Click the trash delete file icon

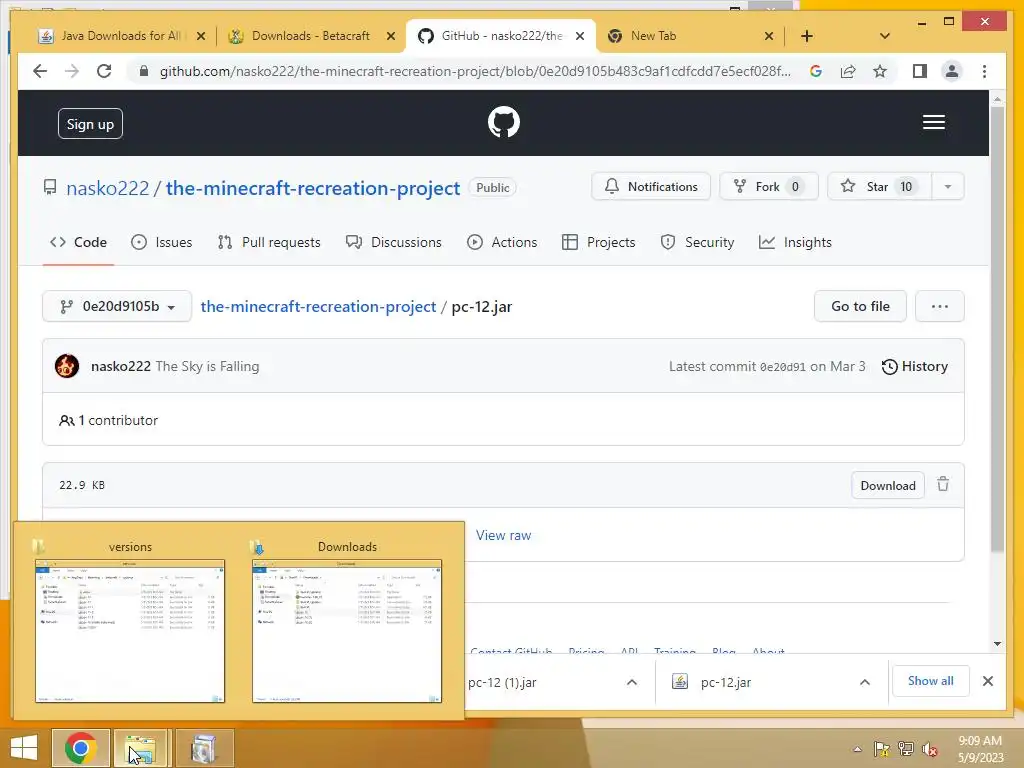point(943,485)
